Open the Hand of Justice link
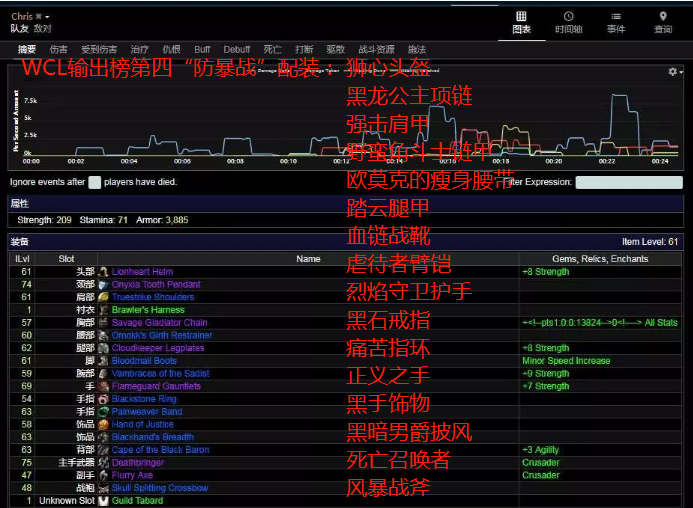Image resolution: width=693 pixels, height=508 pixels. click(143, 424)
